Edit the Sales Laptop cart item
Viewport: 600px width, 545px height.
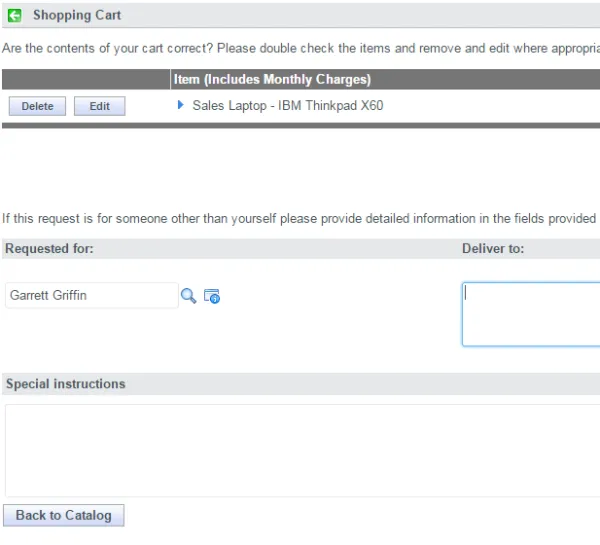point(99,106)
